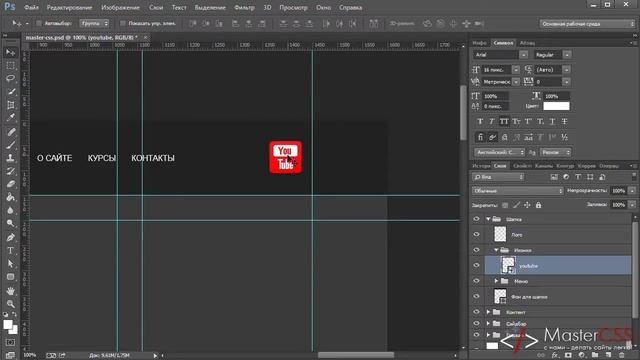
Task: Expand the Контент group
Action: pos(488,312)
